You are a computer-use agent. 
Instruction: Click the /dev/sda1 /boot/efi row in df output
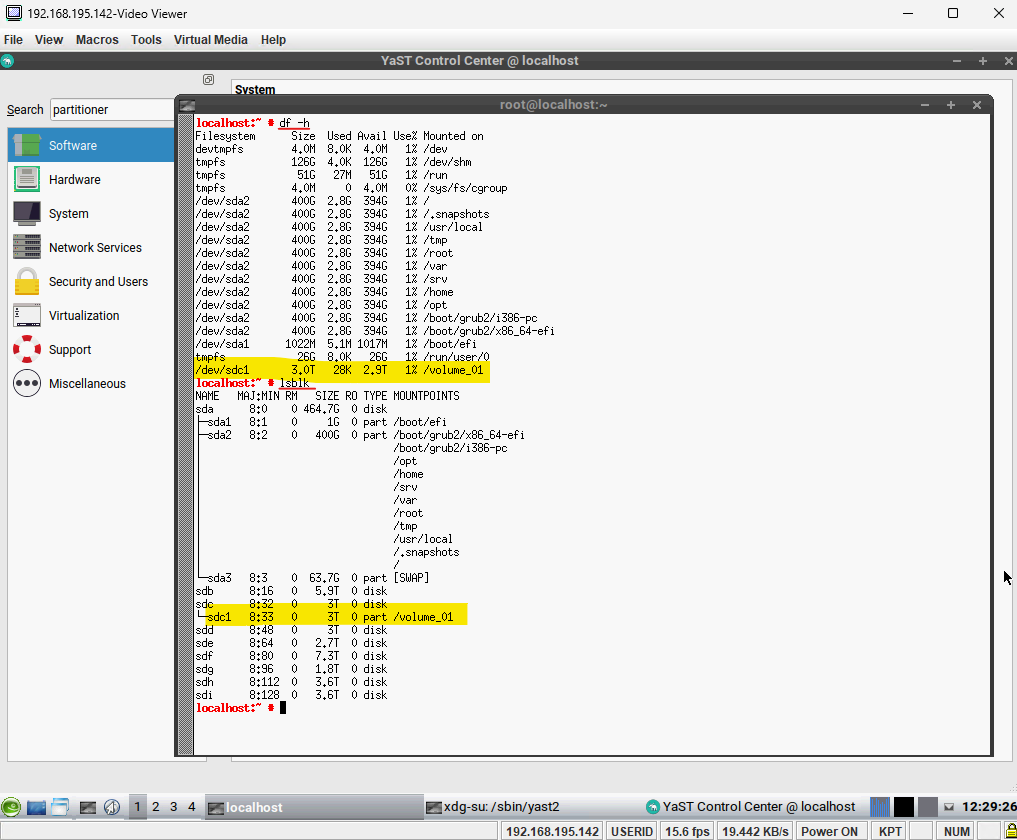[336, 344]
